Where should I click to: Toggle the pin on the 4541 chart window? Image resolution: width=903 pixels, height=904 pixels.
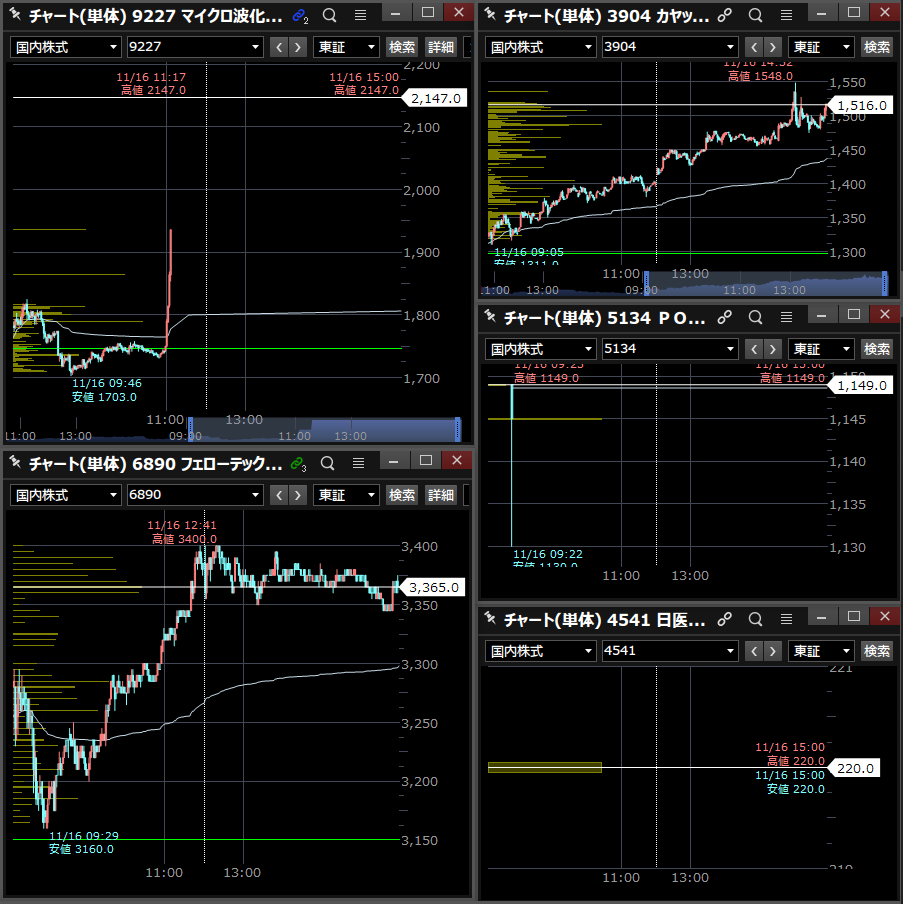[491, 621]
